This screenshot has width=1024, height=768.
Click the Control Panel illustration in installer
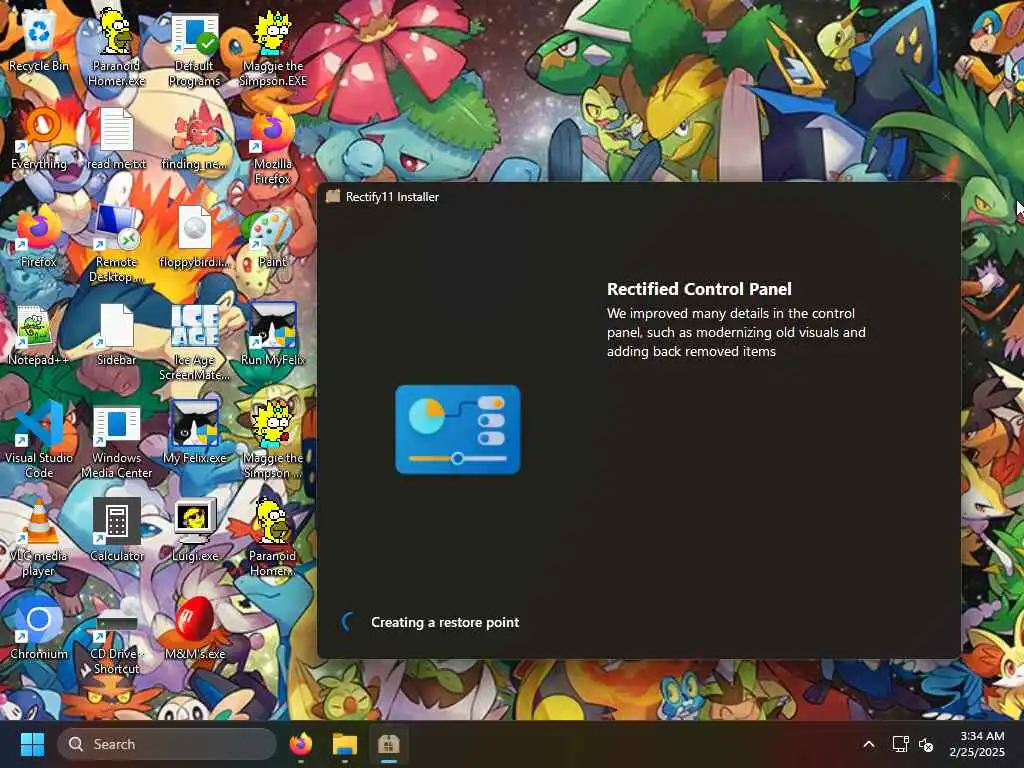pyautogui.click(x=458, y=430)
